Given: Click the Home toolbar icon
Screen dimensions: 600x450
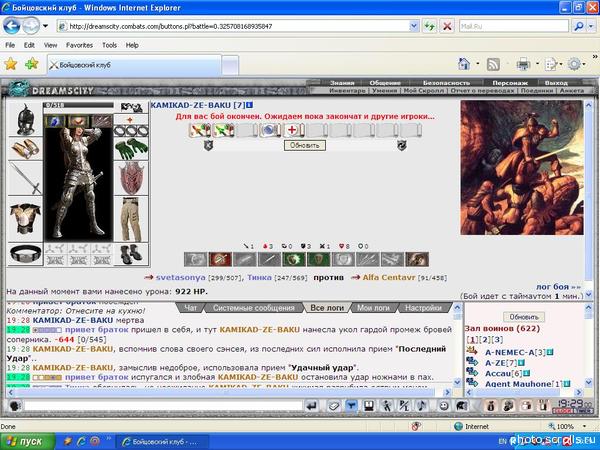Looking at the screenshot, I should click(x=464, y=64).
